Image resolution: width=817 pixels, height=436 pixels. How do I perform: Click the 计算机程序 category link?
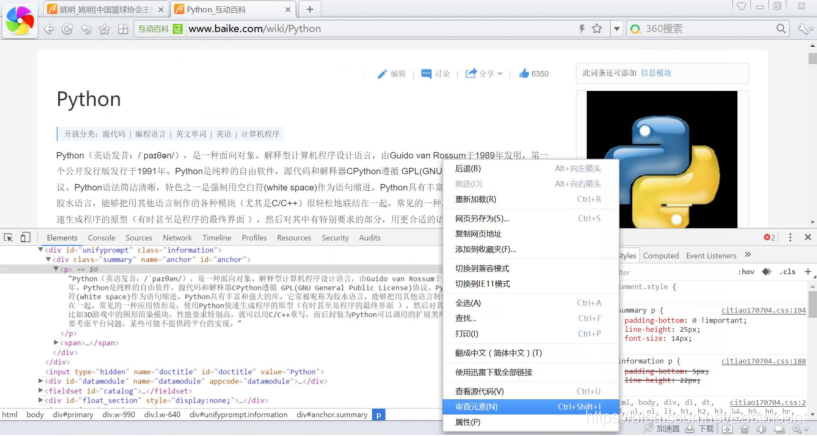(x=261, y=134)
